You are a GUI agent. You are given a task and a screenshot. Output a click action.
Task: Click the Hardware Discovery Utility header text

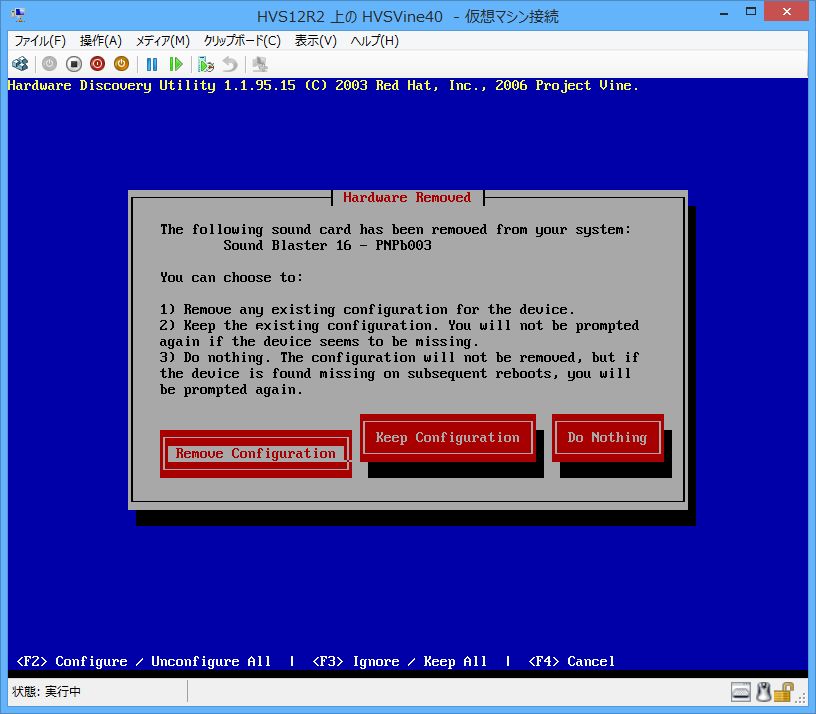(323, 85)
